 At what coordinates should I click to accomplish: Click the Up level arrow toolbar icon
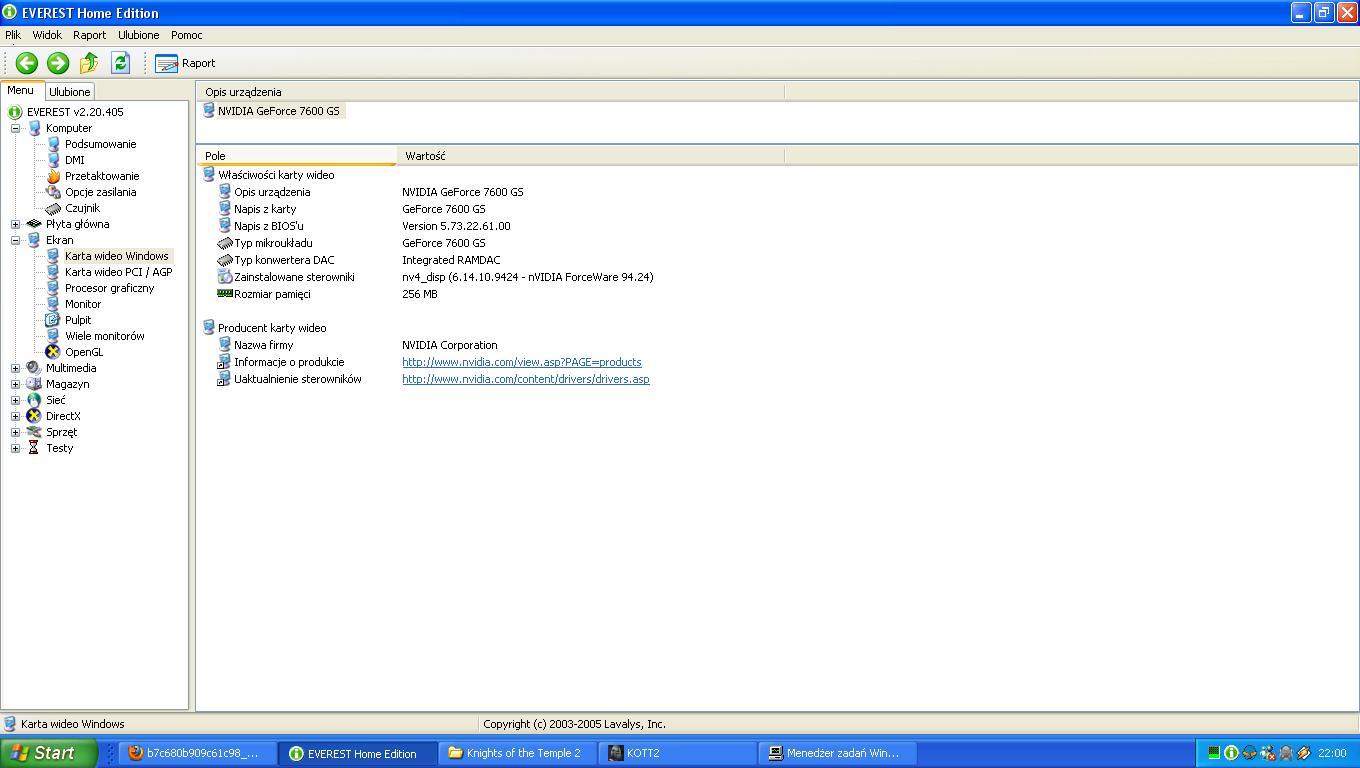89,63
